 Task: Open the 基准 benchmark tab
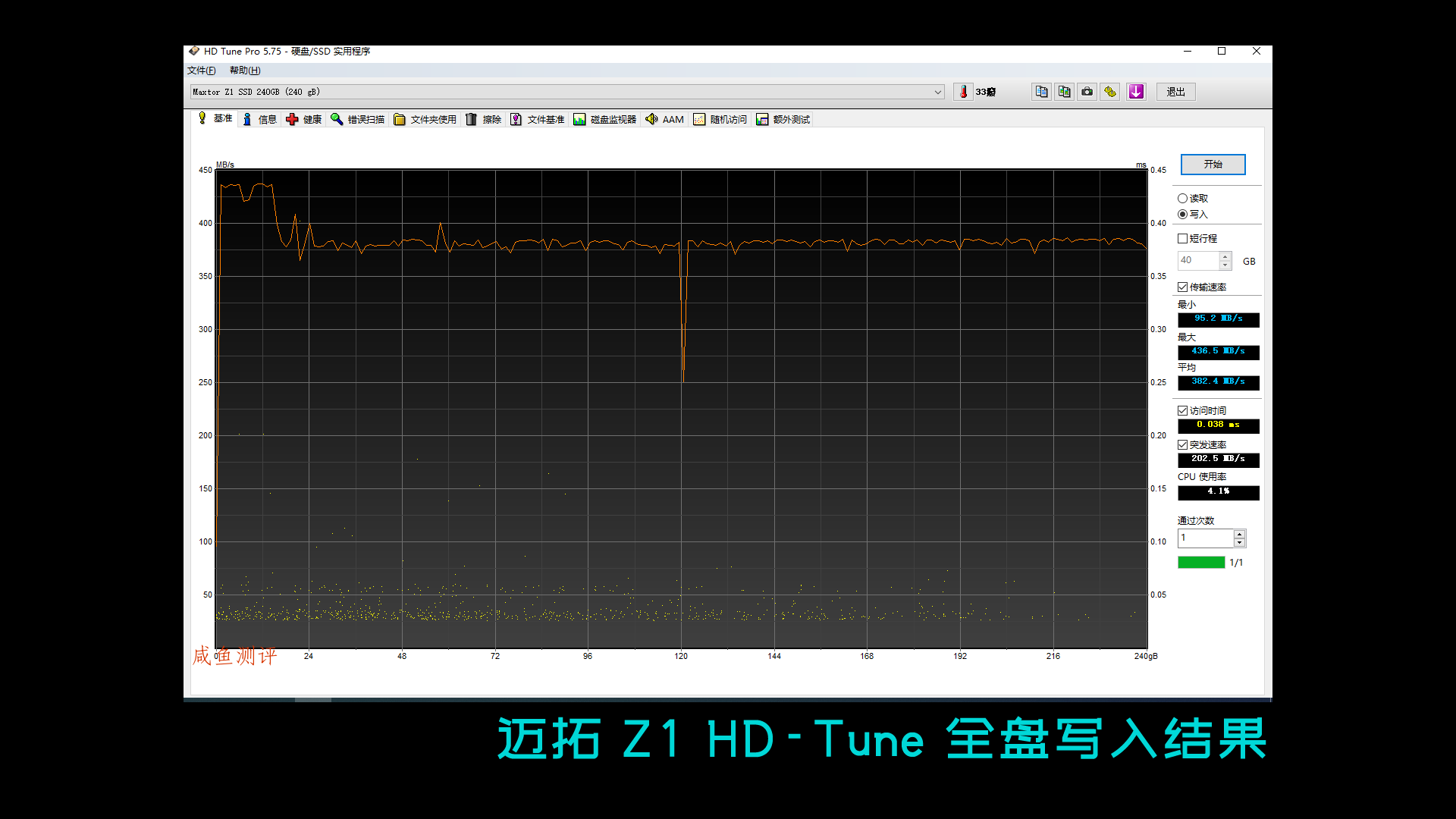[x=215, y=118]
